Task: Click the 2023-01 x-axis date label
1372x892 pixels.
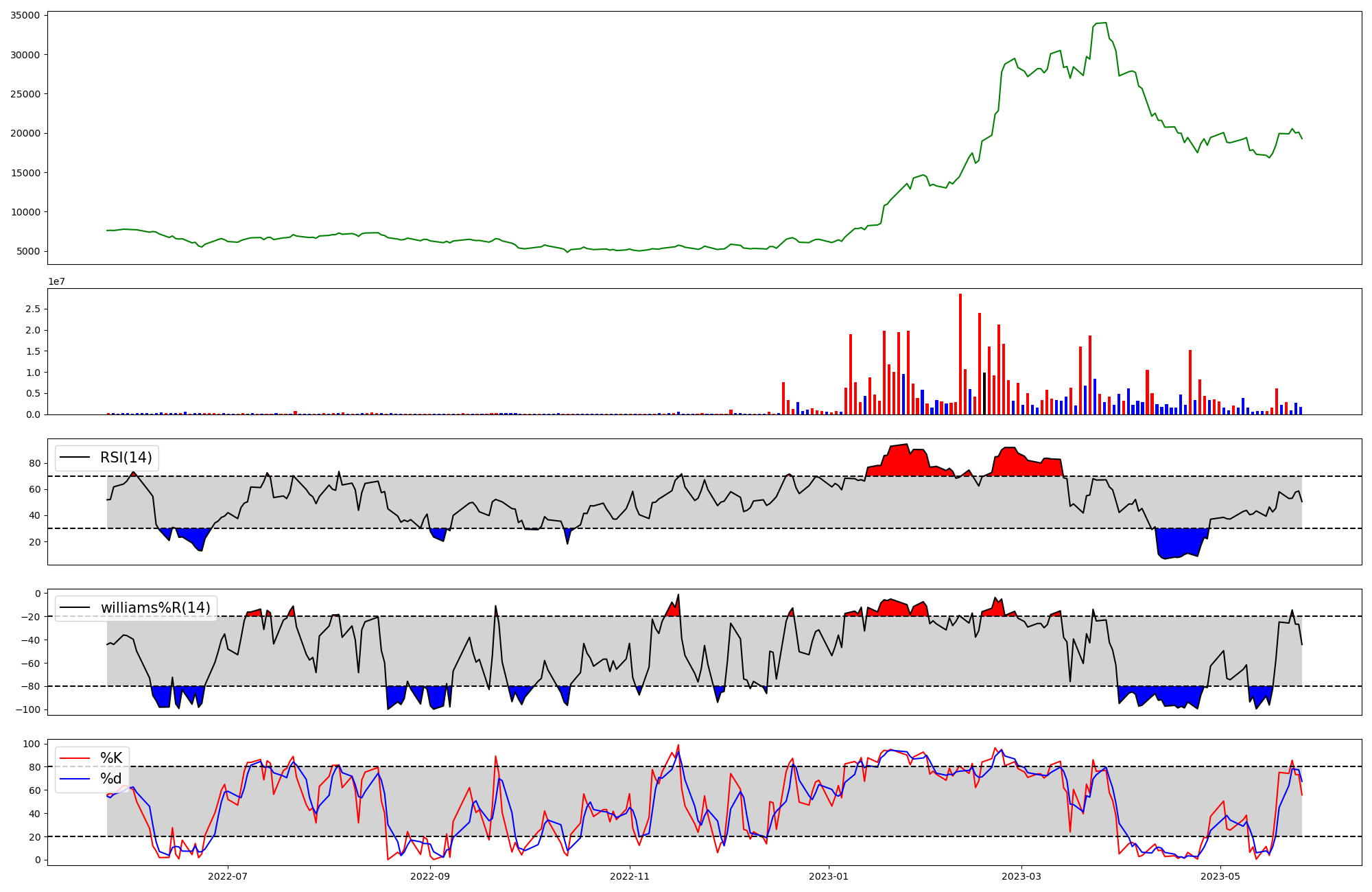Action: tap(829, 876)
